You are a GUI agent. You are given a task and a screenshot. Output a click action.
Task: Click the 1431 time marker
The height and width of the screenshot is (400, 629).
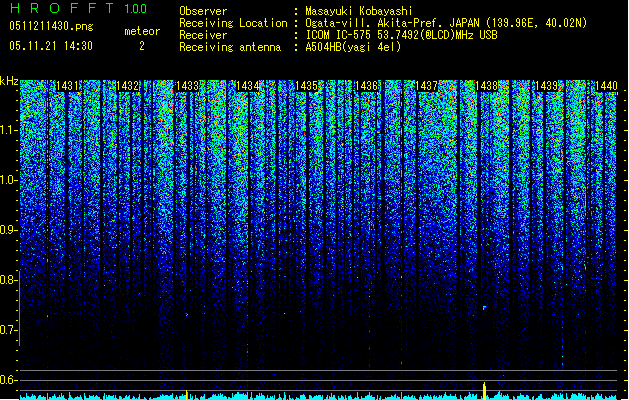[x=67, y=86]
